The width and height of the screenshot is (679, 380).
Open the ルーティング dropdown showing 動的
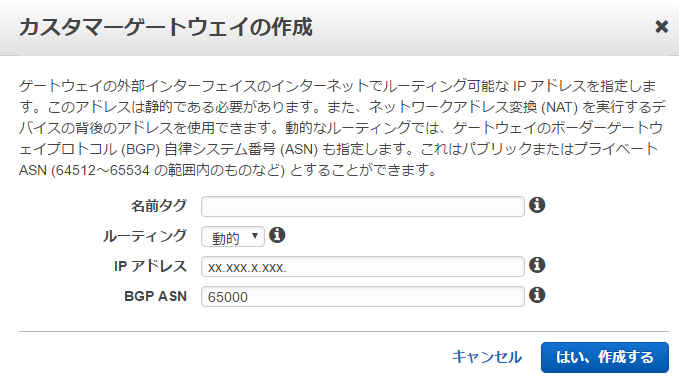[x=233, y=237]
